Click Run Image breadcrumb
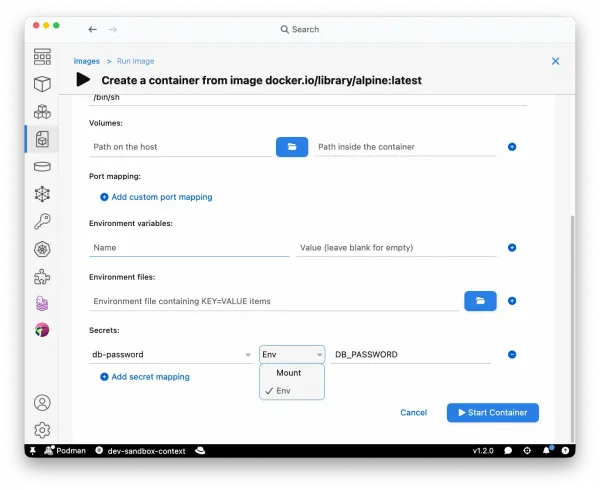Viewport: 600px width, 490px height. pyautogui.click(x=135, y=61)
